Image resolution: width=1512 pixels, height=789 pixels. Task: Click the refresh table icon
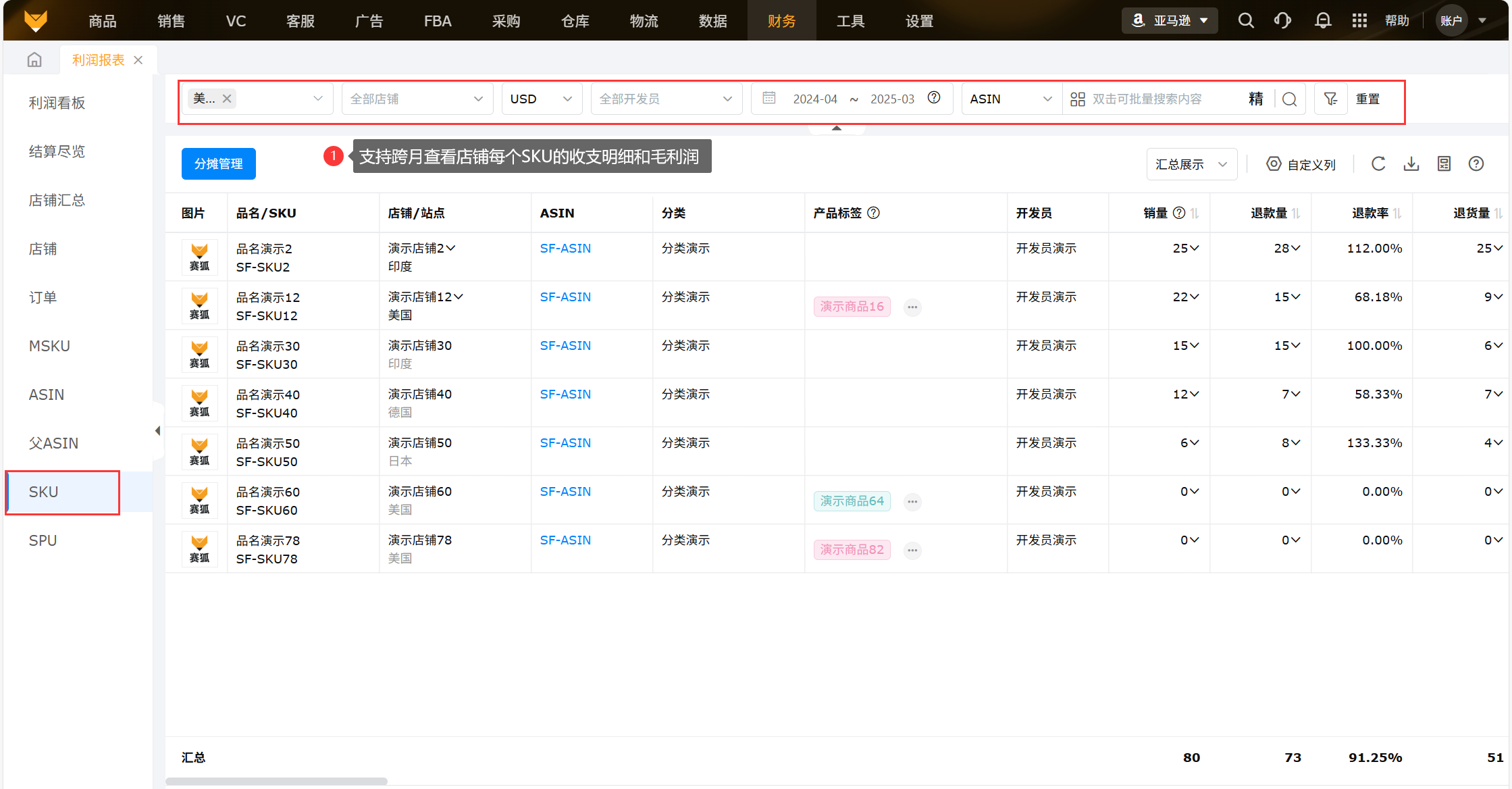click(1378, 164)
